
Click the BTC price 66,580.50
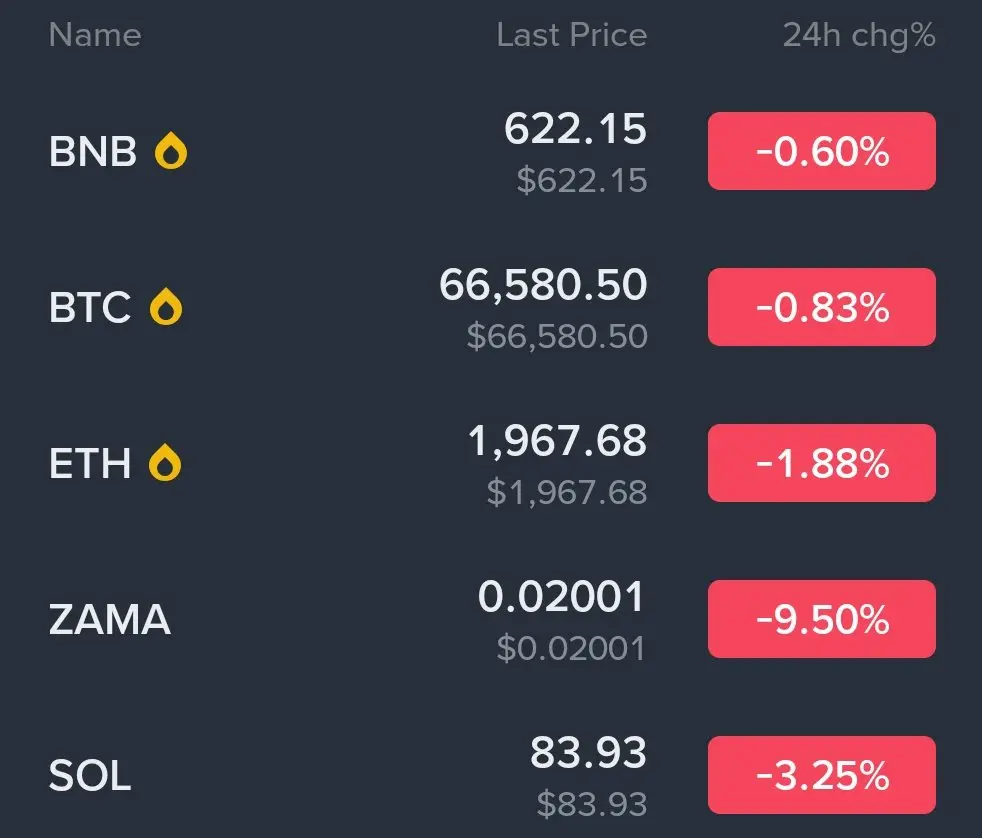[x=543, y=287]
